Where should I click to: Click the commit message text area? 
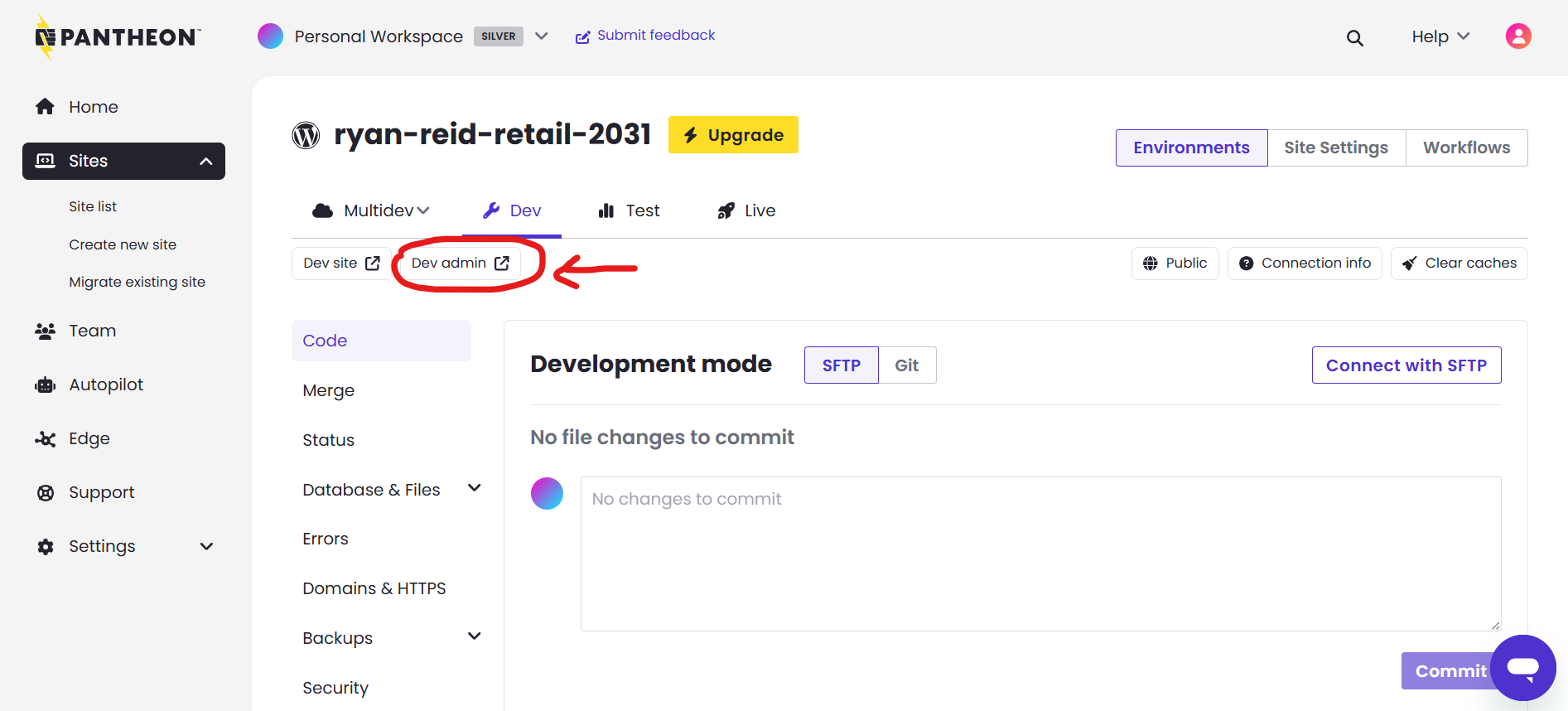[1040, 554]
